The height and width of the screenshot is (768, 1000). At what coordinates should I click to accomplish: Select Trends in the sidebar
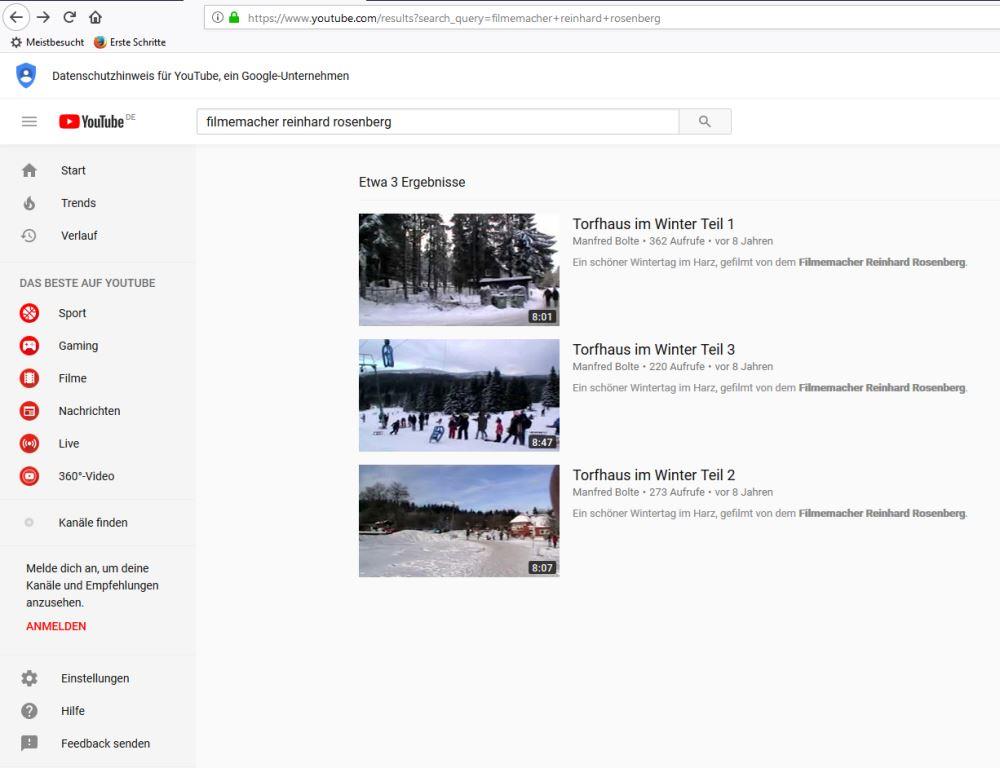78,203
